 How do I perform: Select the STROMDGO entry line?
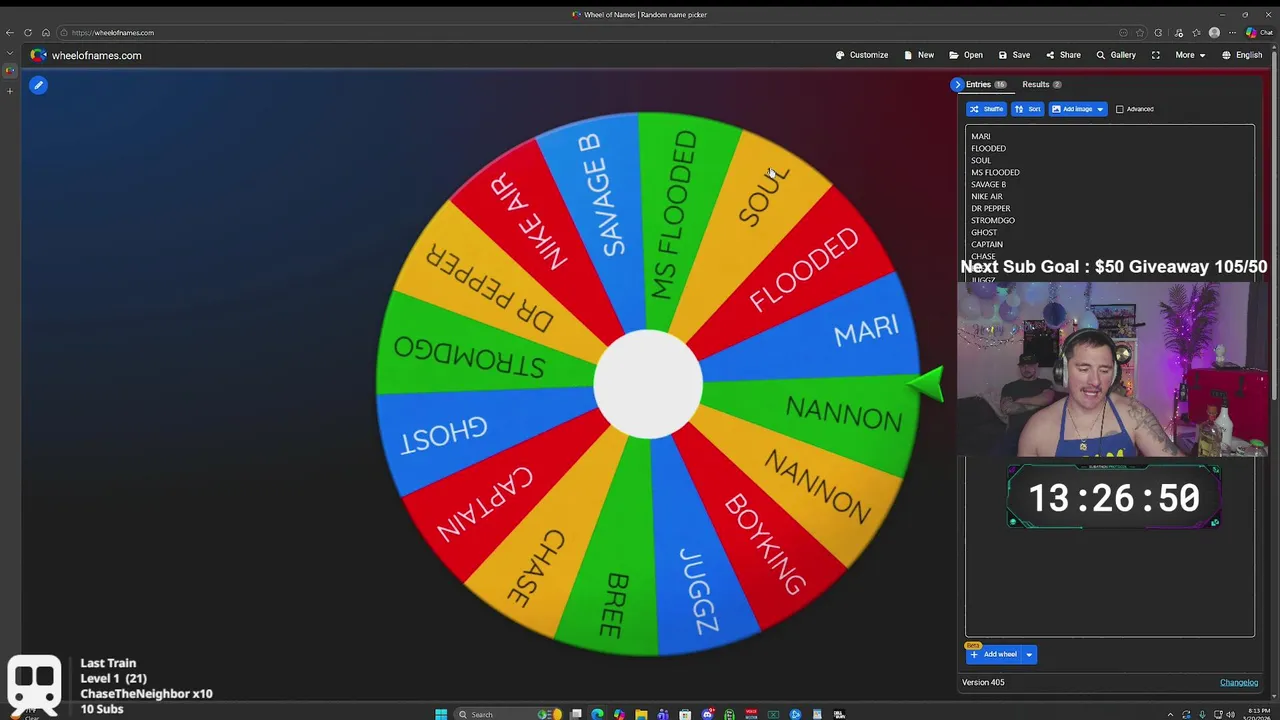(x=993, y=221)
